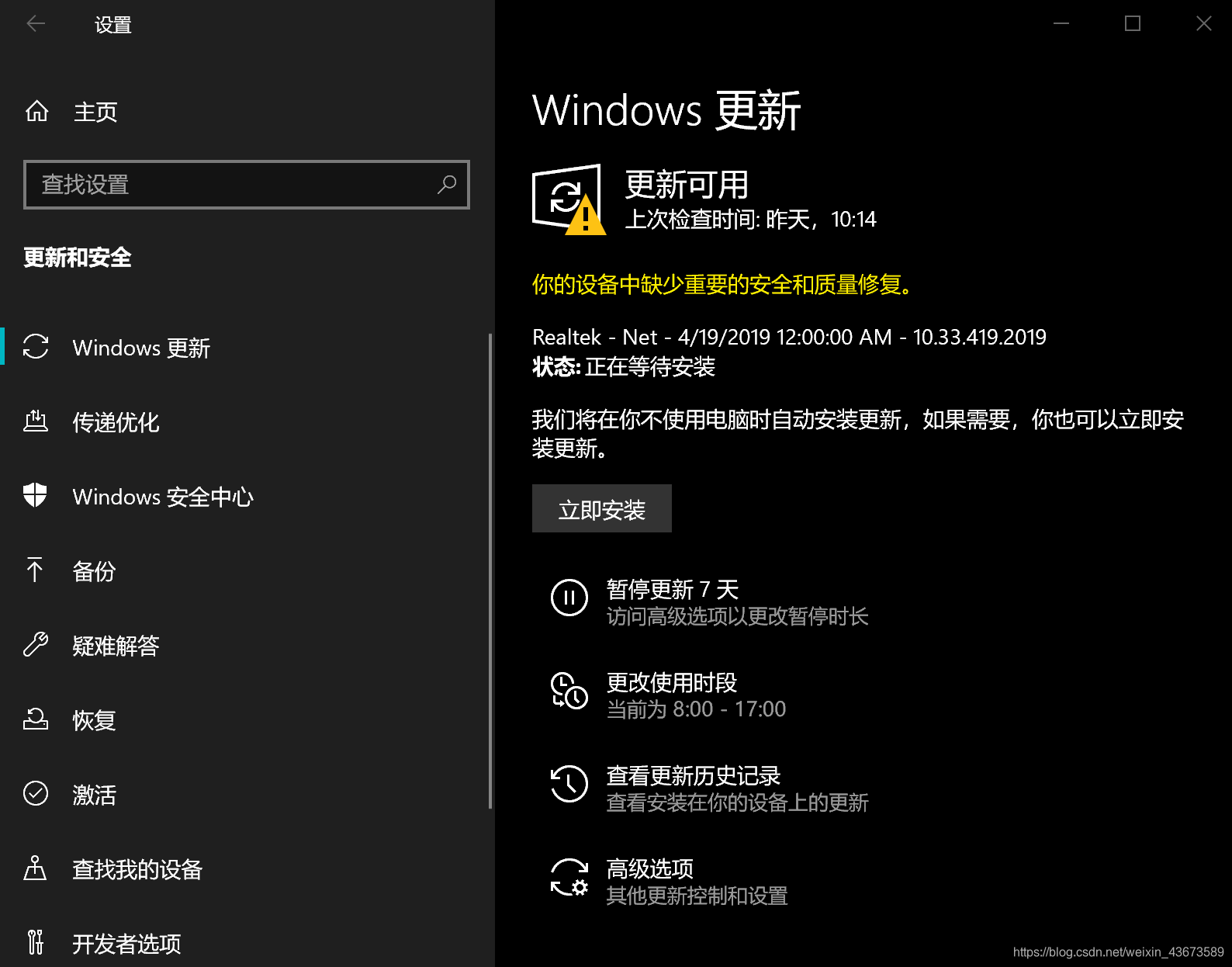Close the settings window
This screenshot has width=1232, height=967.
pos(1203,23)
